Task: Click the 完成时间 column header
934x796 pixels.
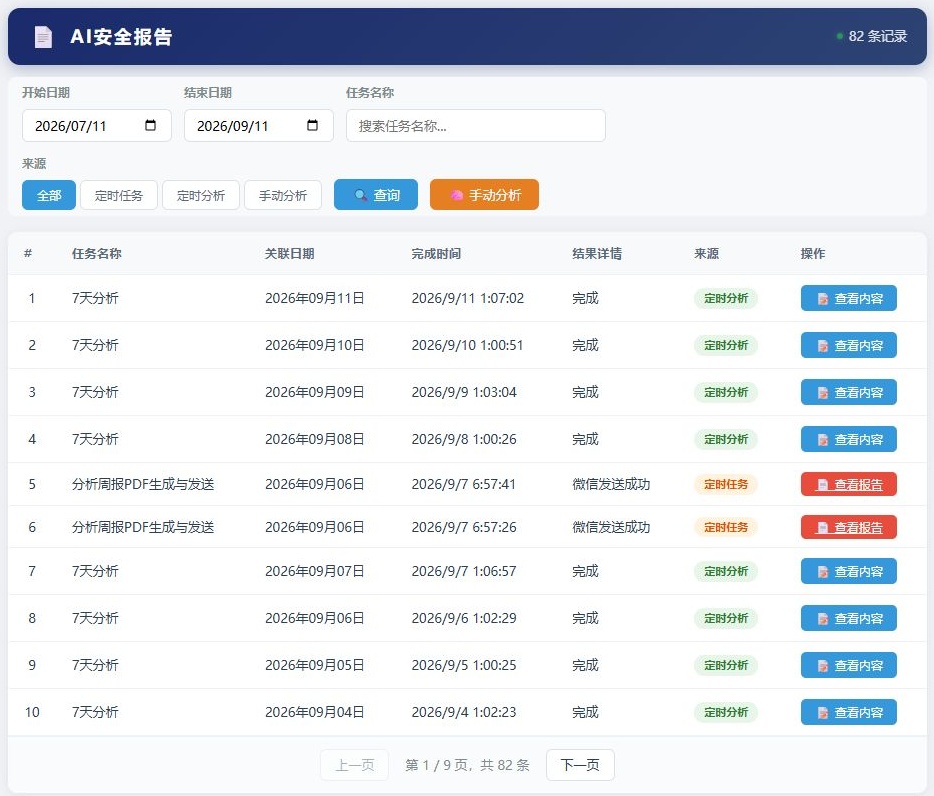Action: [x=436, y=253]
